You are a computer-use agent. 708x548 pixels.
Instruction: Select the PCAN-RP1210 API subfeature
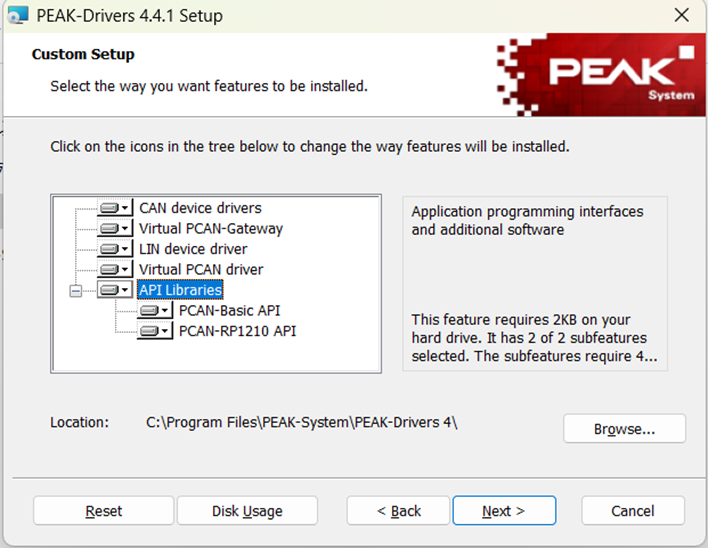pos(237,331)
